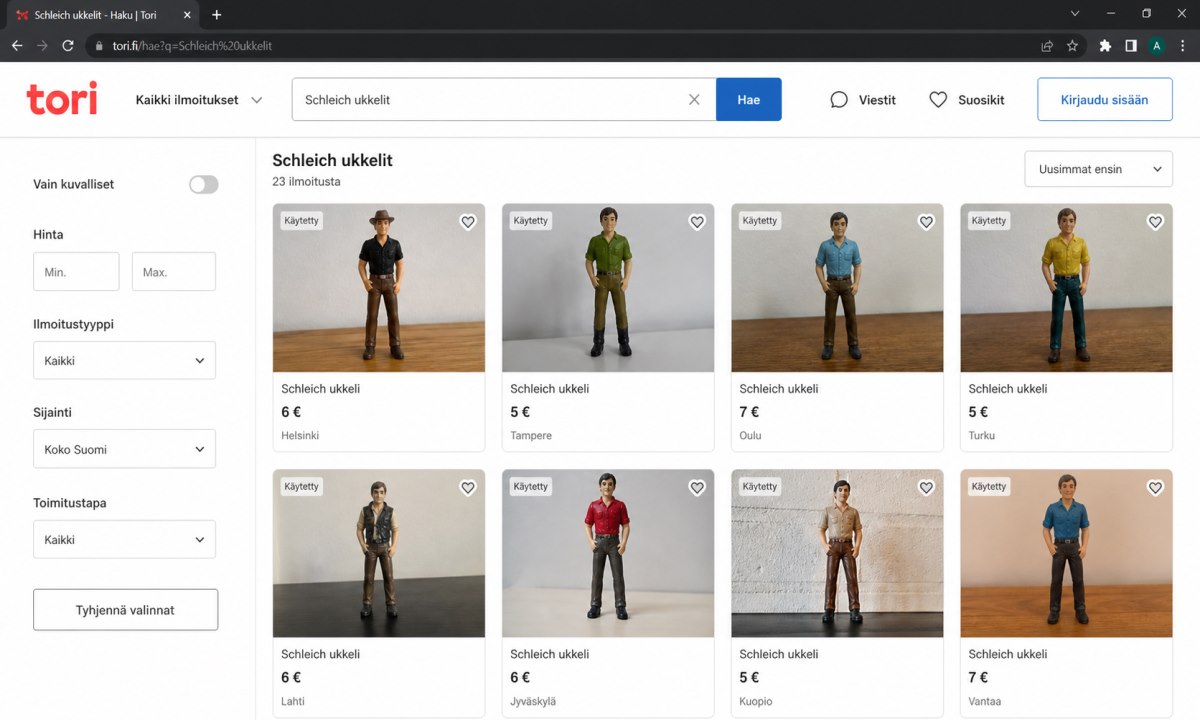This screenshot has width=1200, height=720.
Task: Share this page icon in address bar
Action: (x=1046, y=46)
